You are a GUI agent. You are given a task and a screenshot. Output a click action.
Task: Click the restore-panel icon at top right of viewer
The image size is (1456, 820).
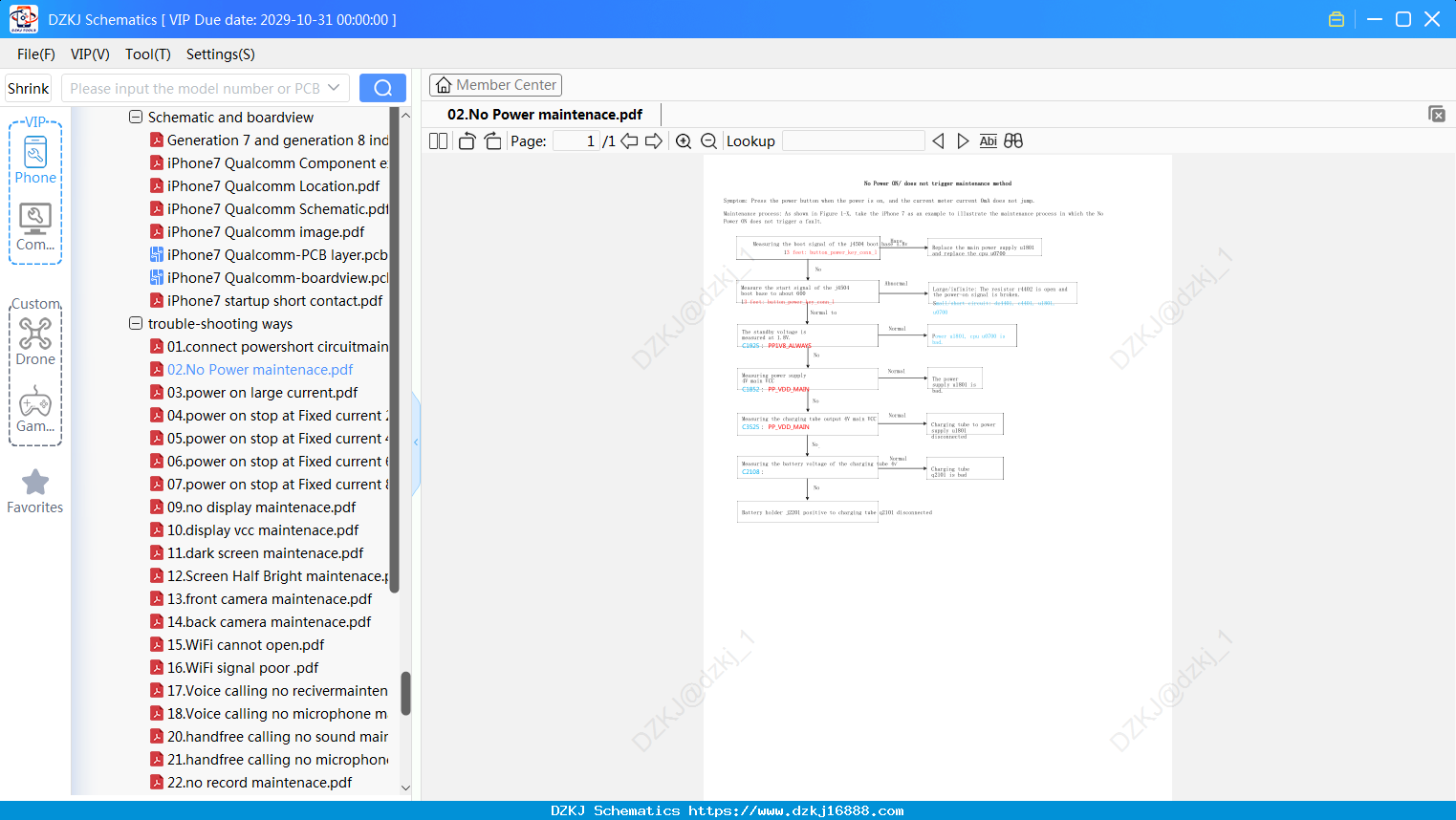click(1437, 114)
